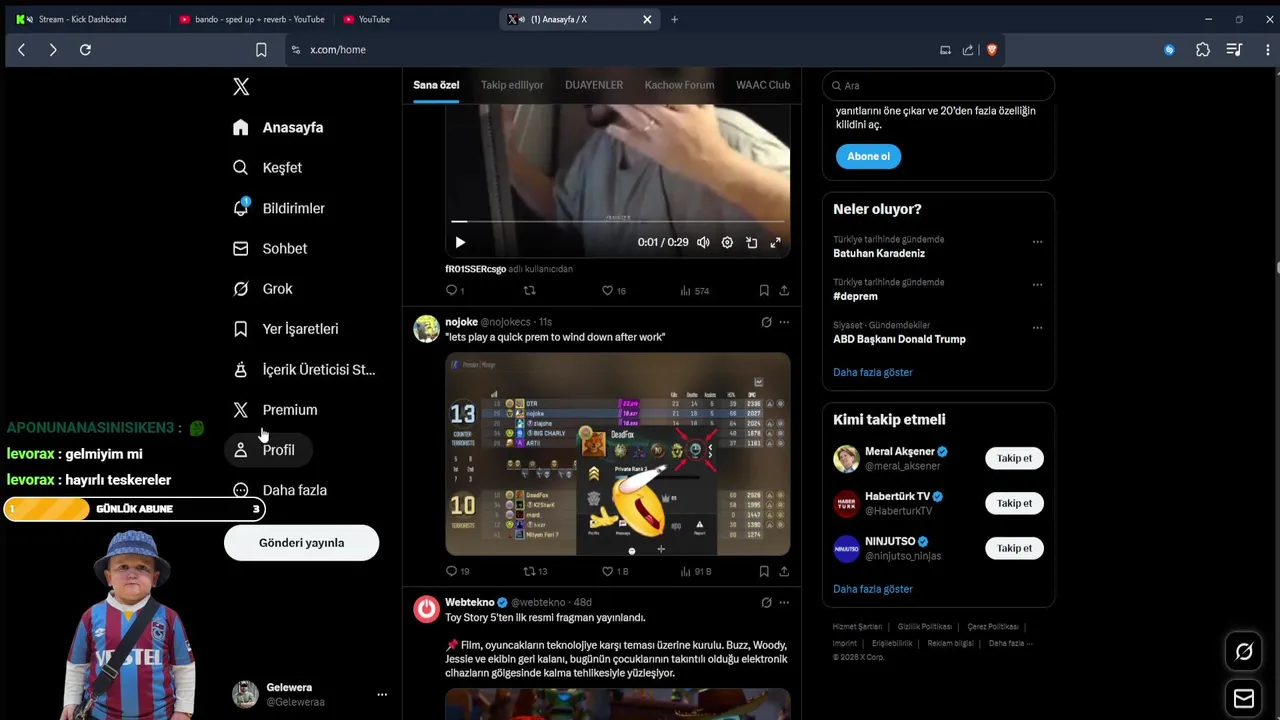Open nojoke post scoreboard image
This screenshot has width=1280, height=720.
click(x=617, y=453)
